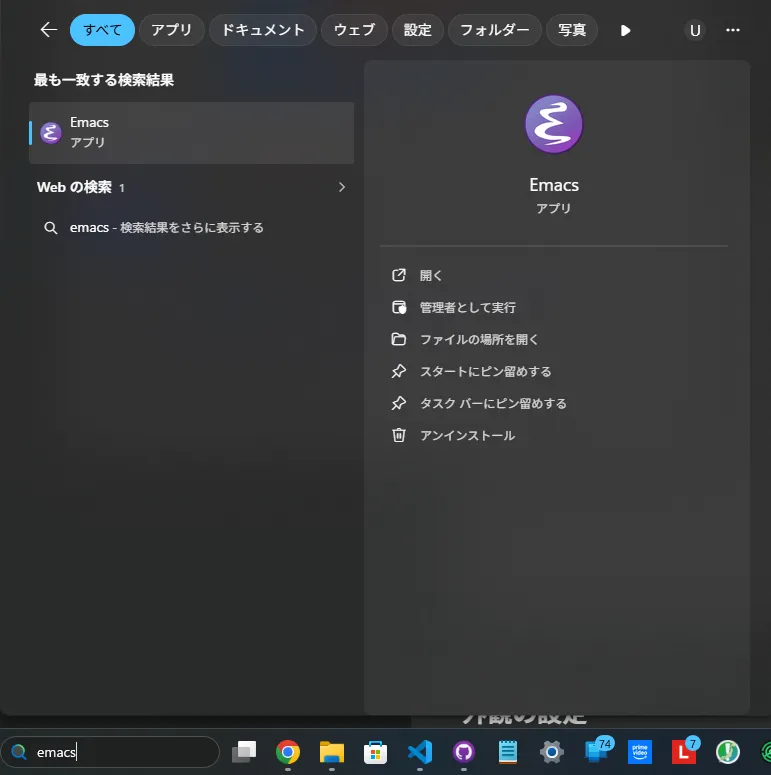The height and width of the screenshot is (775, 771).
Task: Open the U user account avatar
Action: click(695, 30)
